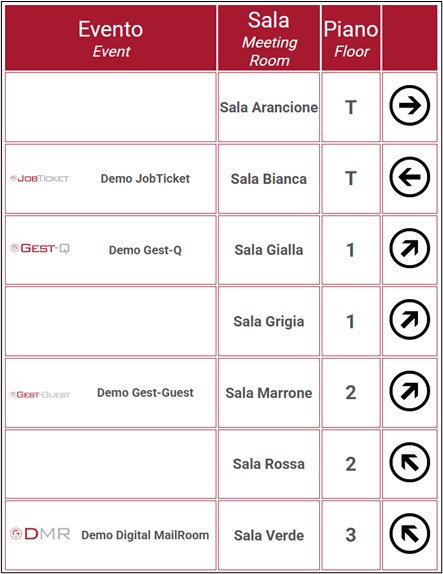Click the Gest-Guest logo

40,395
